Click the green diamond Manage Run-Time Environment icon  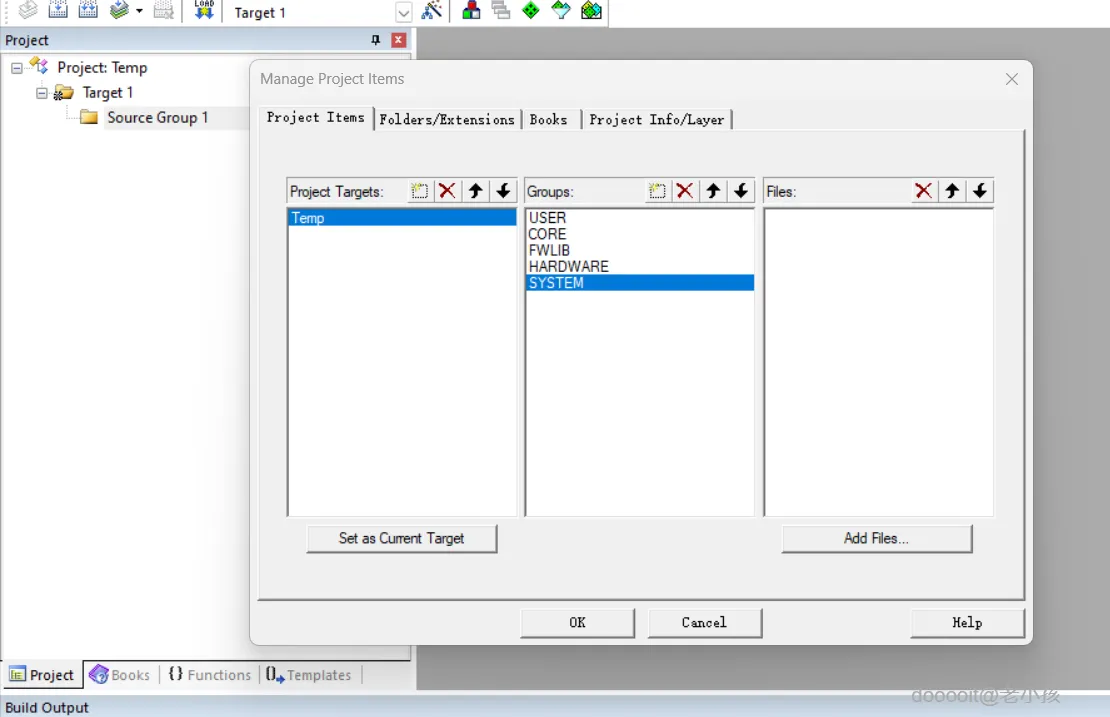pos(530,10)
